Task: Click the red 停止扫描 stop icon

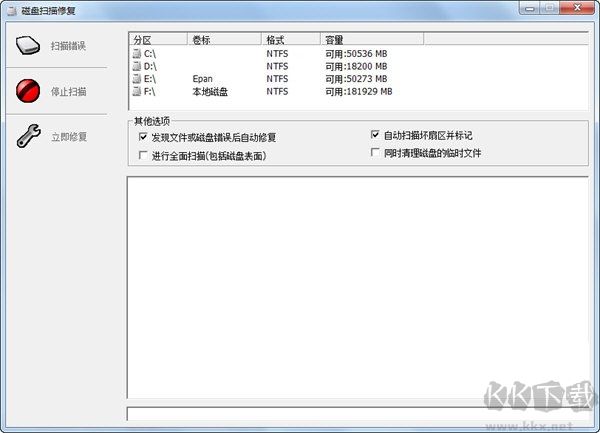Action: coord(28,91)
